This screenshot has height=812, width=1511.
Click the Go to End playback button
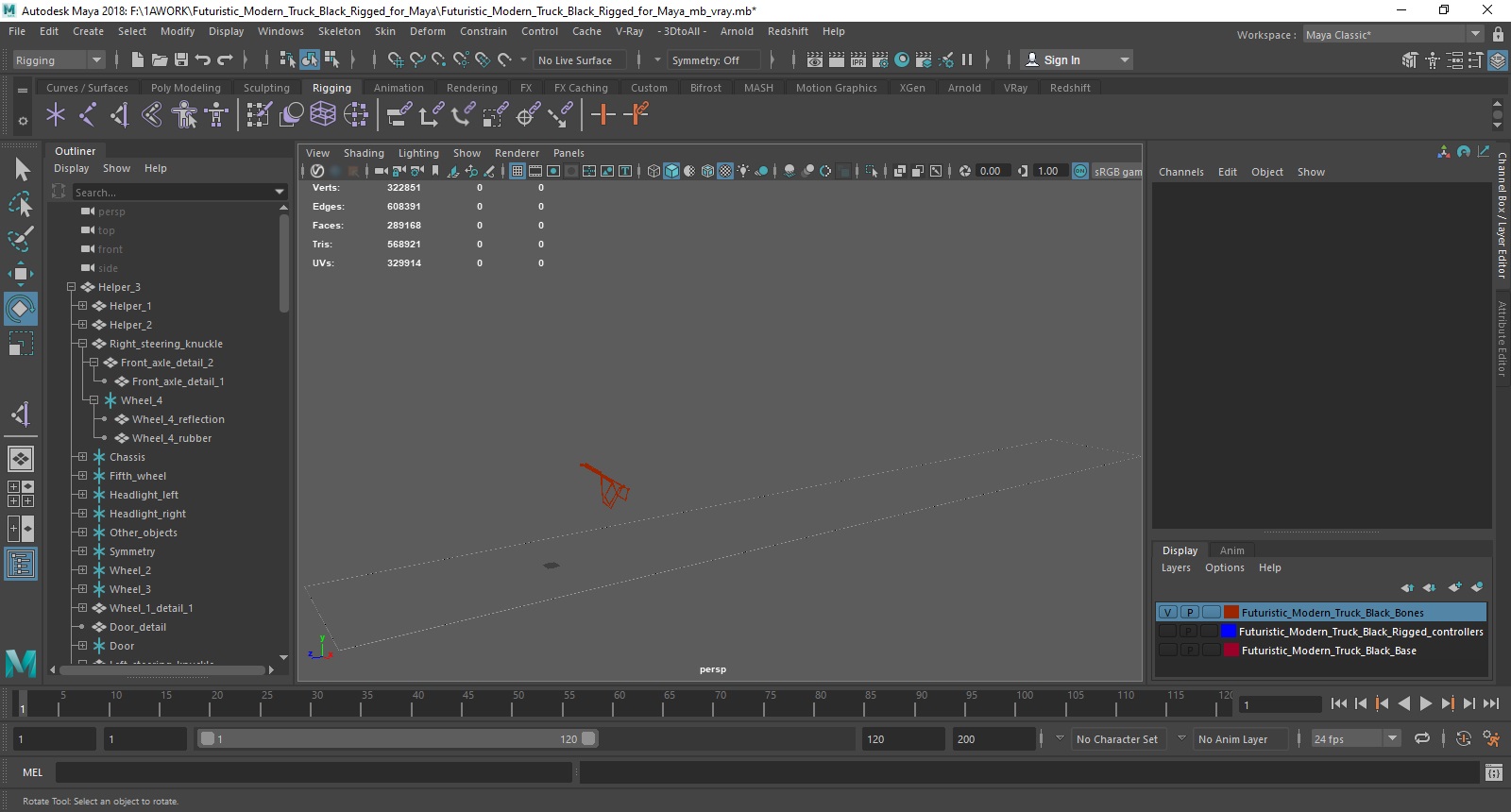(x=1491, y=703)
